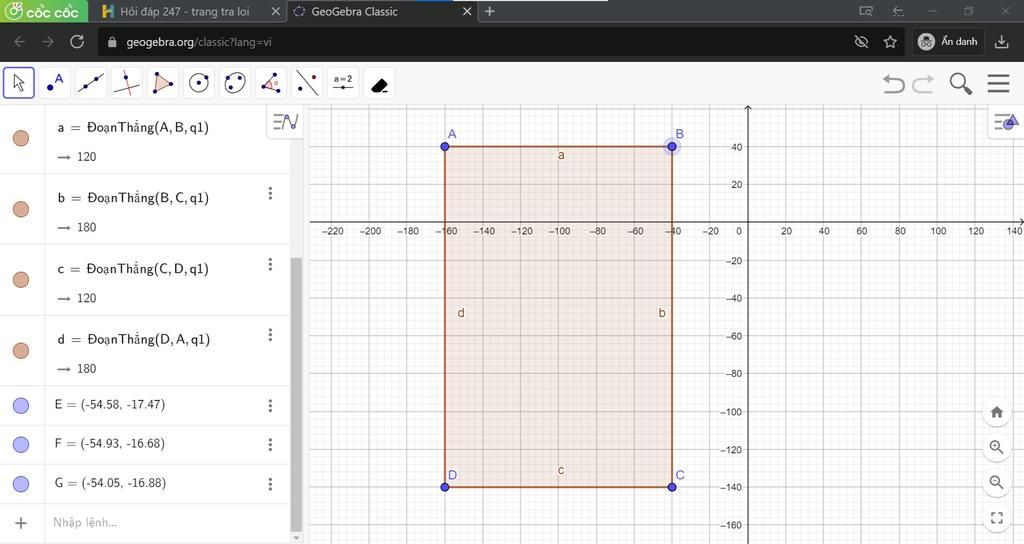The width and height of the screenshot is (1024, 544).
Task: Select the Circle with center tool
Action: (199, 83)
